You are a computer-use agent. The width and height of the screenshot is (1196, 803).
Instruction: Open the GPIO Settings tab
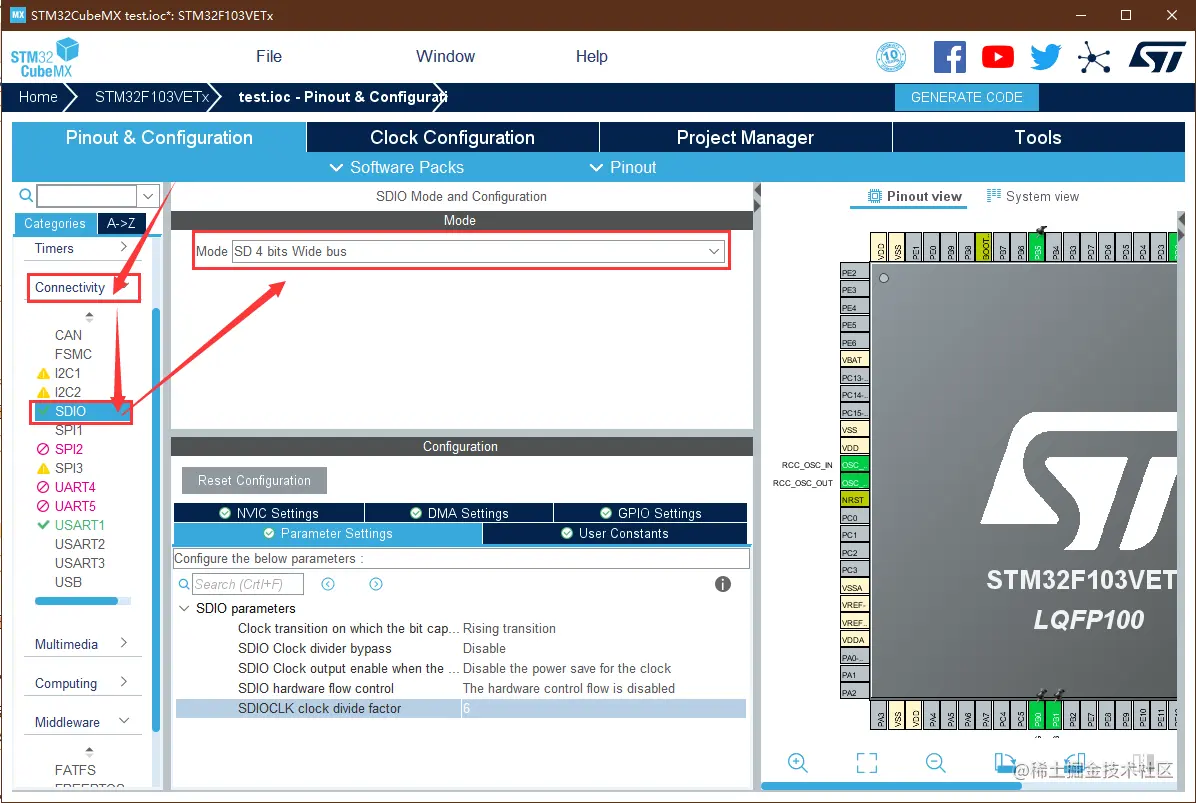pyautogui.click(x=651, y=513)
